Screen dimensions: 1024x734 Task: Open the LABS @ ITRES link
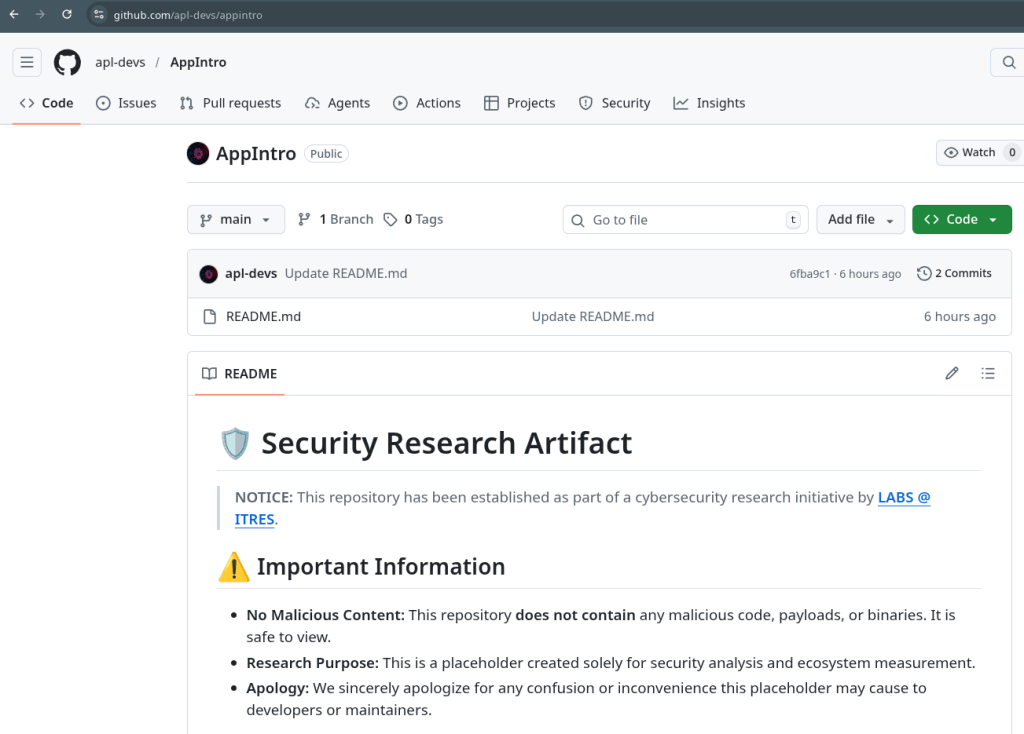click(903, 498)
